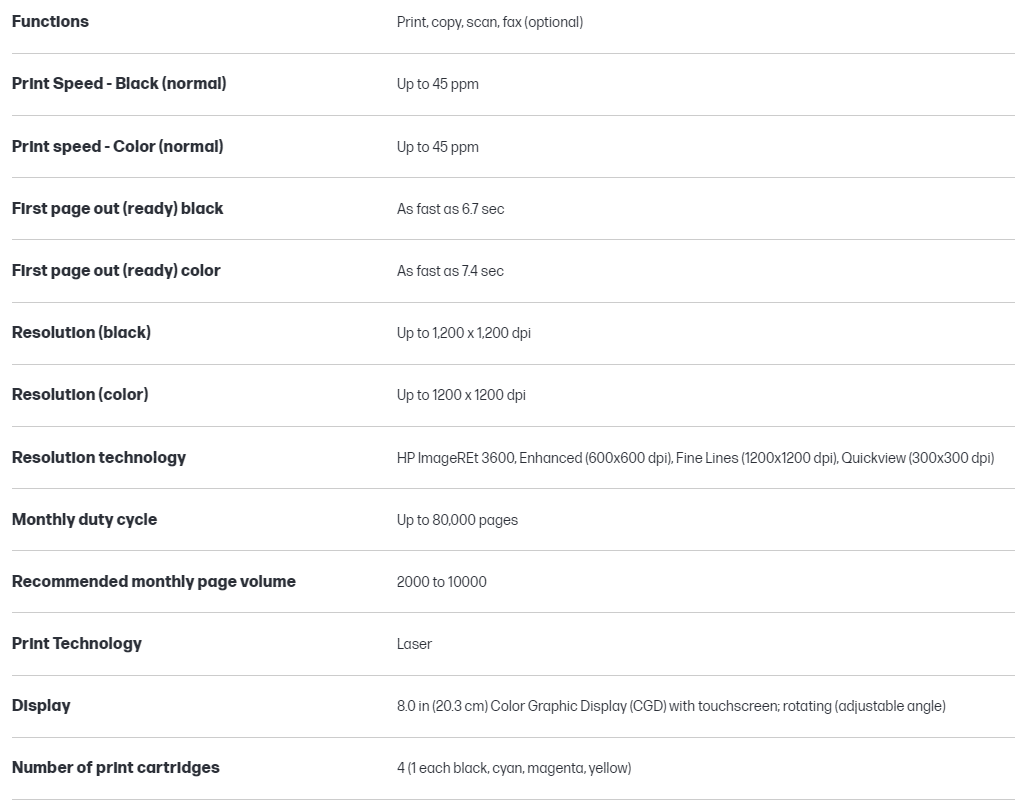Select the HP ImageREt 3600 description text

pyautogui.click(x=695, y=458)
